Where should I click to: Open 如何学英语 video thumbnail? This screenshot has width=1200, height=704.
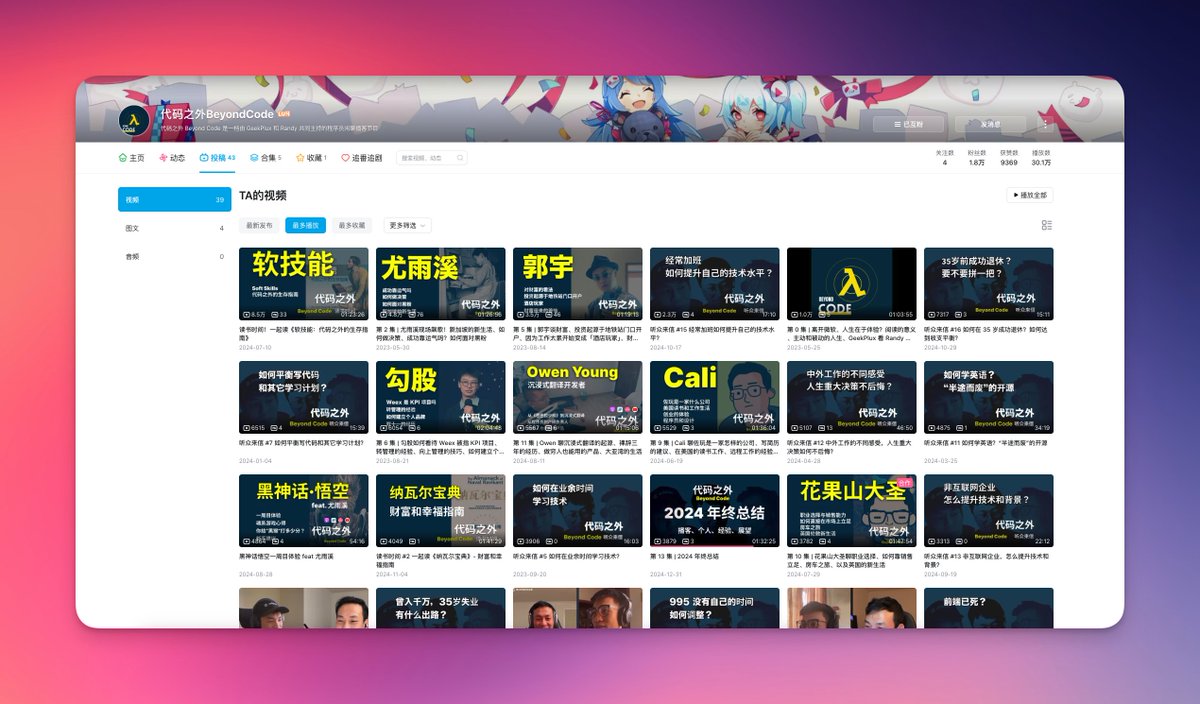tap(988, 397)
